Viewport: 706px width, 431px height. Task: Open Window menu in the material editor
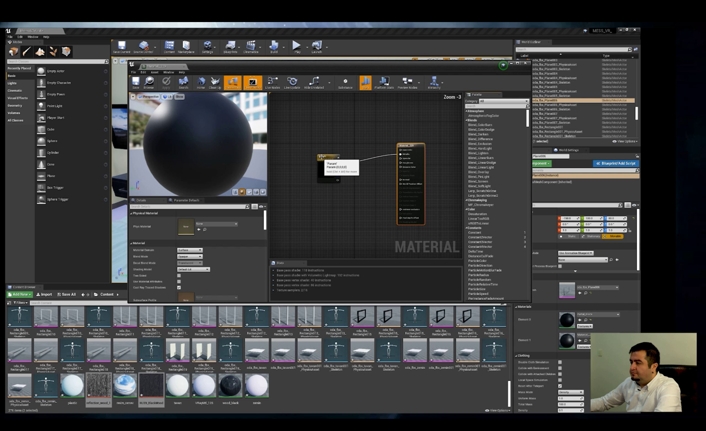tap(168, 72)
